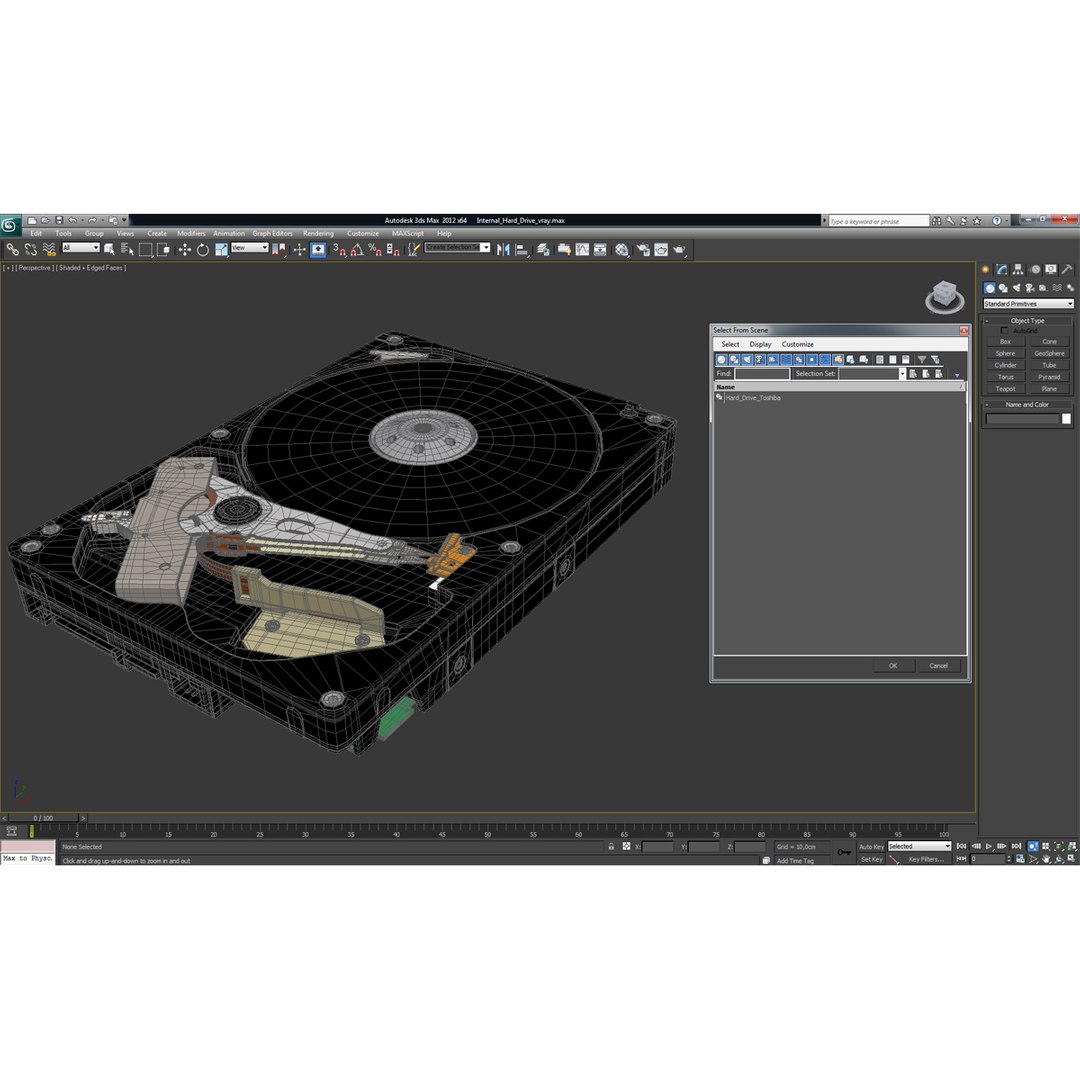Select the Bind to Space Warp tool

pos(49,249)
